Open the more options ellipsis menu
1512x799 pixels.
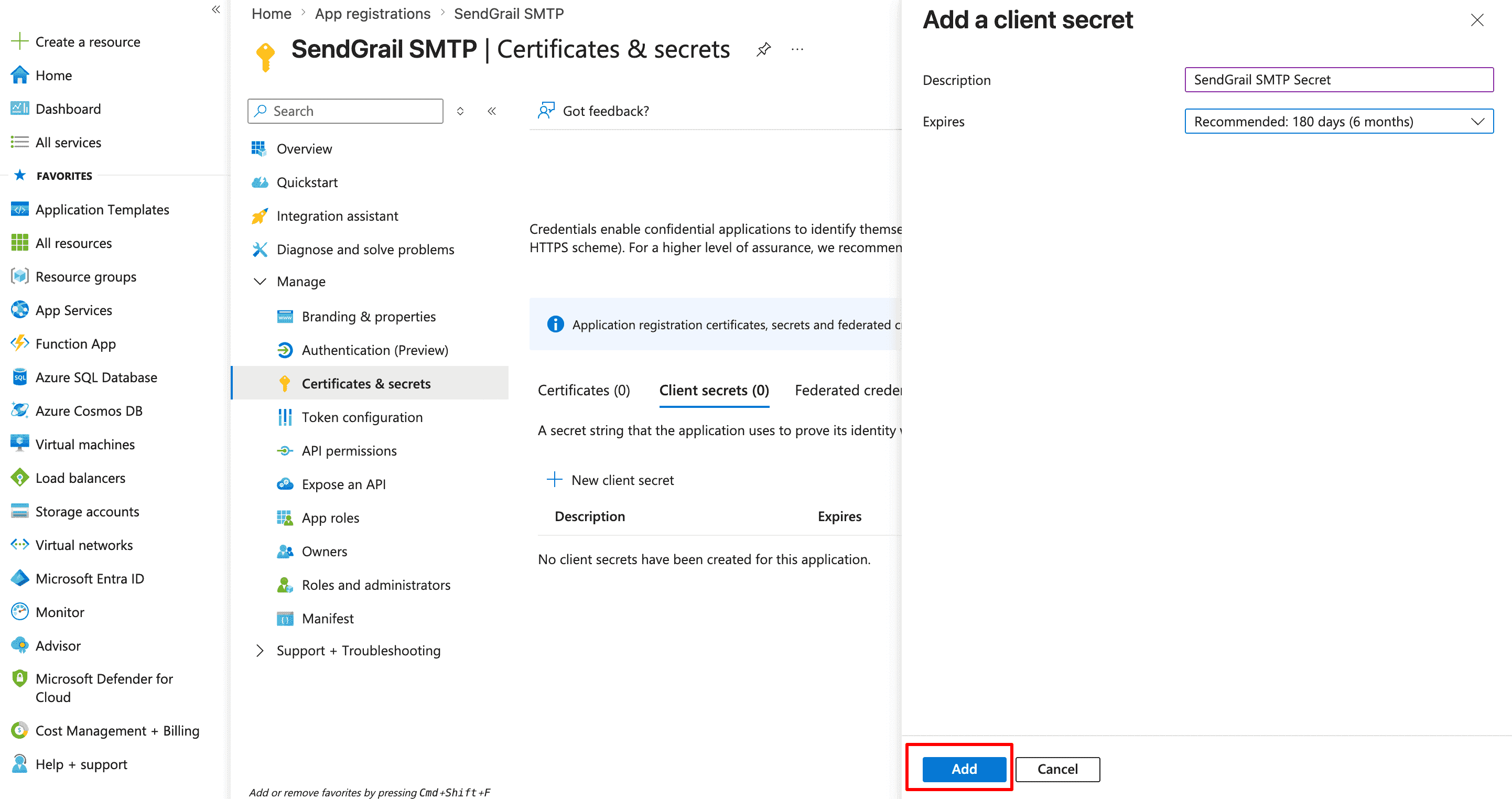pos(797,49)
